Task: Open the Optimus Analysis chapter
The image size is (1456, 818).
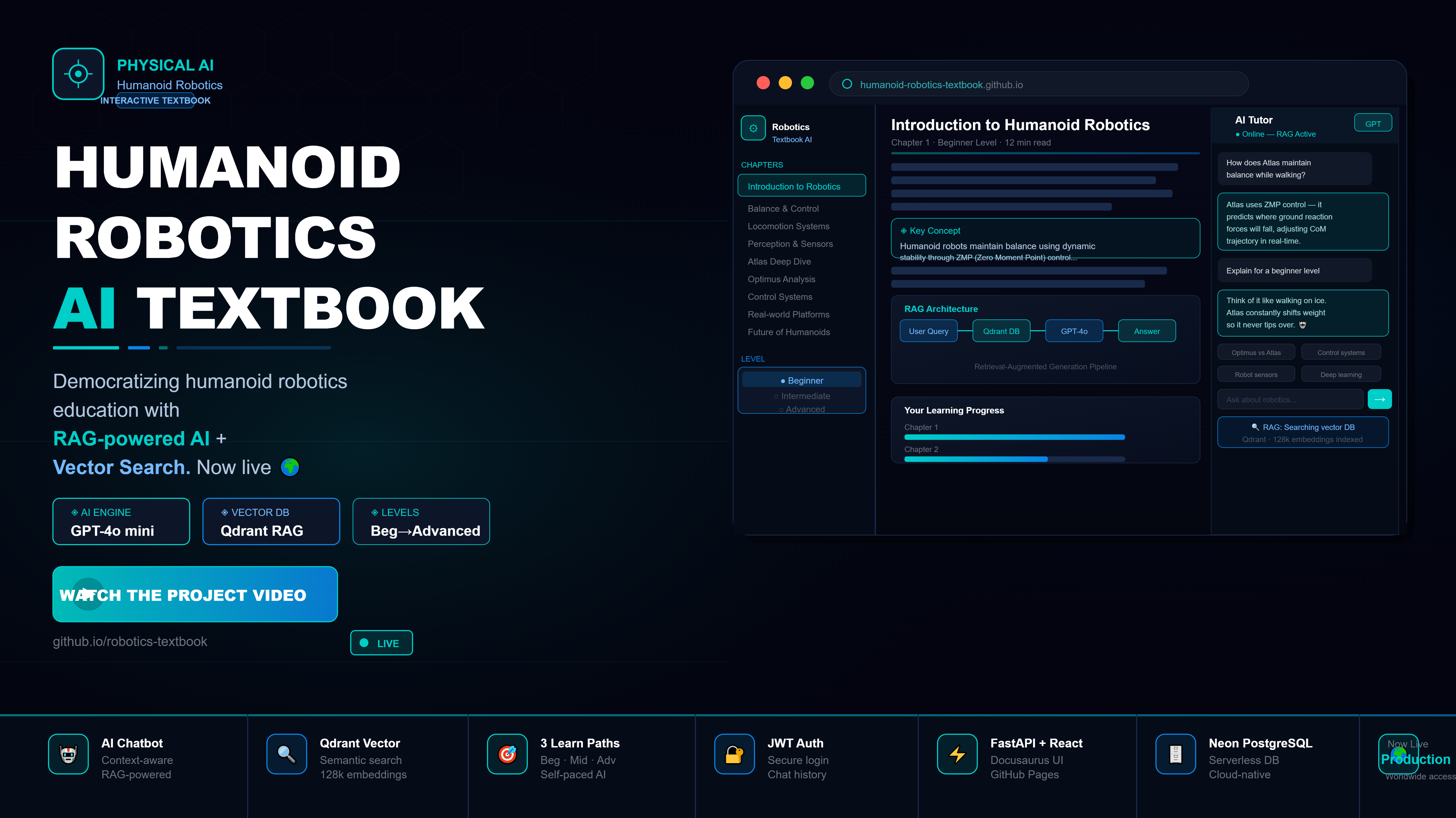Action: coord(781,279)
